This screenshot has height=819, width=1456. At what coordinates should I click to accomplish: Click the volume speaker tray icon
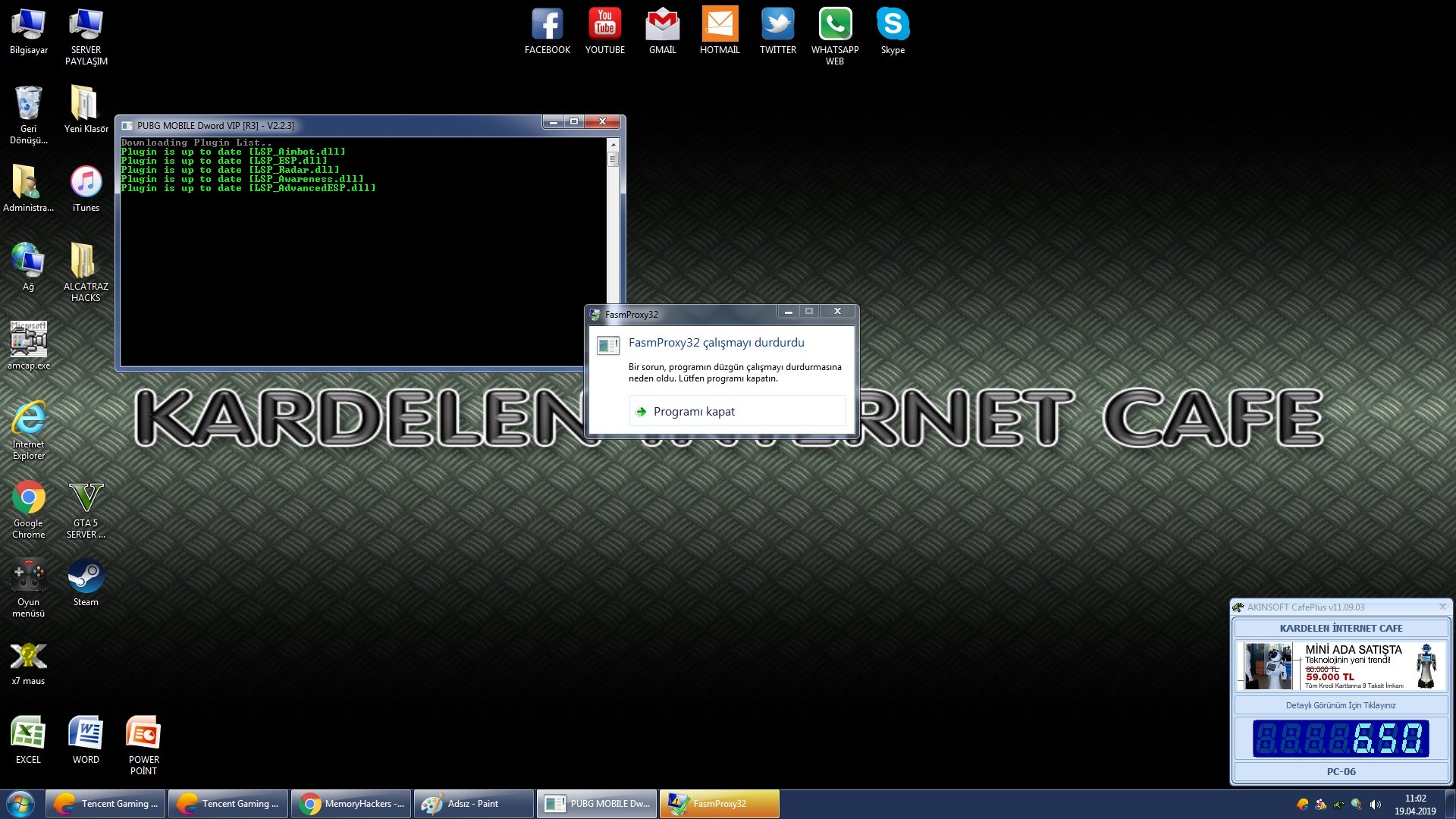(x=1376, y=805)
